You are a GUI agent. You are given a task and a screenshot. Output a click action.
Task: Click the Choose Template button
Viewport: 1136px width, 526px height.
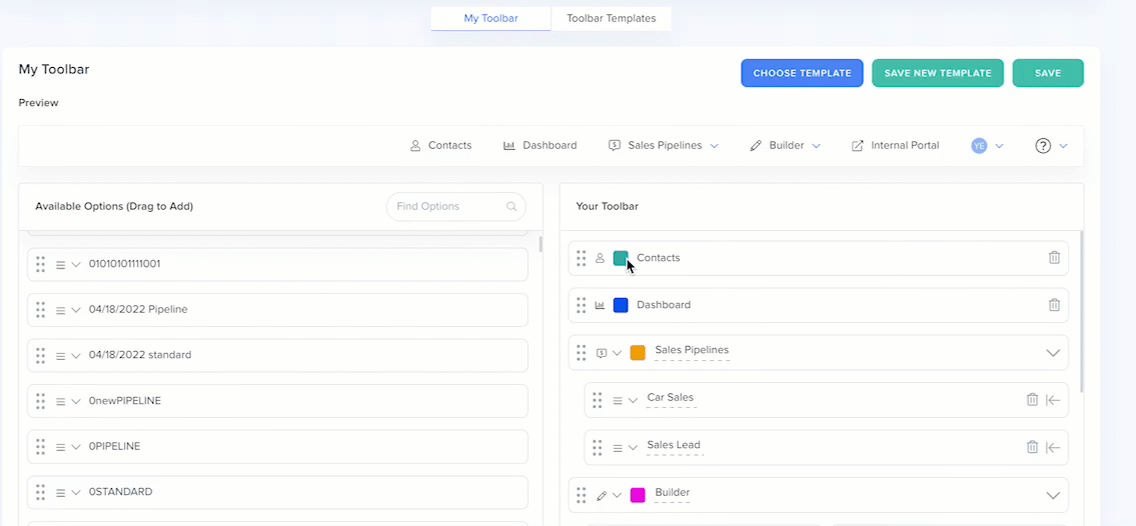[801, 73]
